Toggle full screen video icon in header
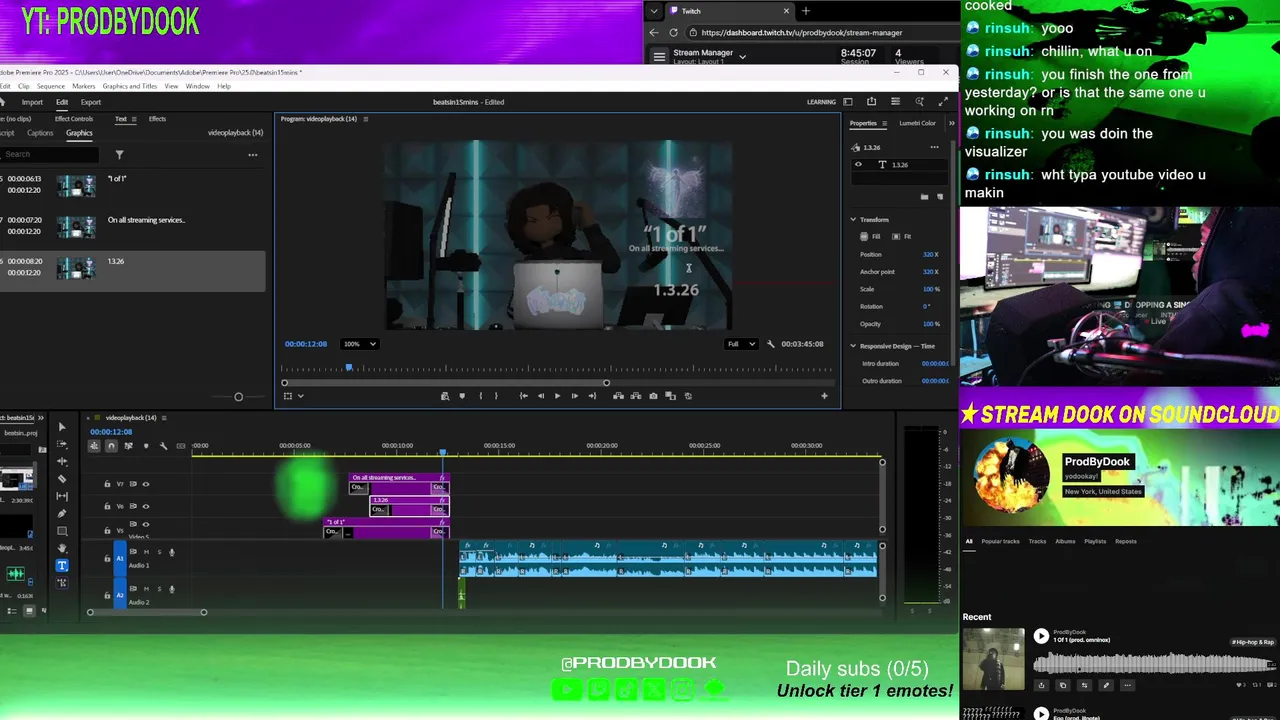This screenshot has width=1280, height=720. pyautogui.click(x=942, y=102)
